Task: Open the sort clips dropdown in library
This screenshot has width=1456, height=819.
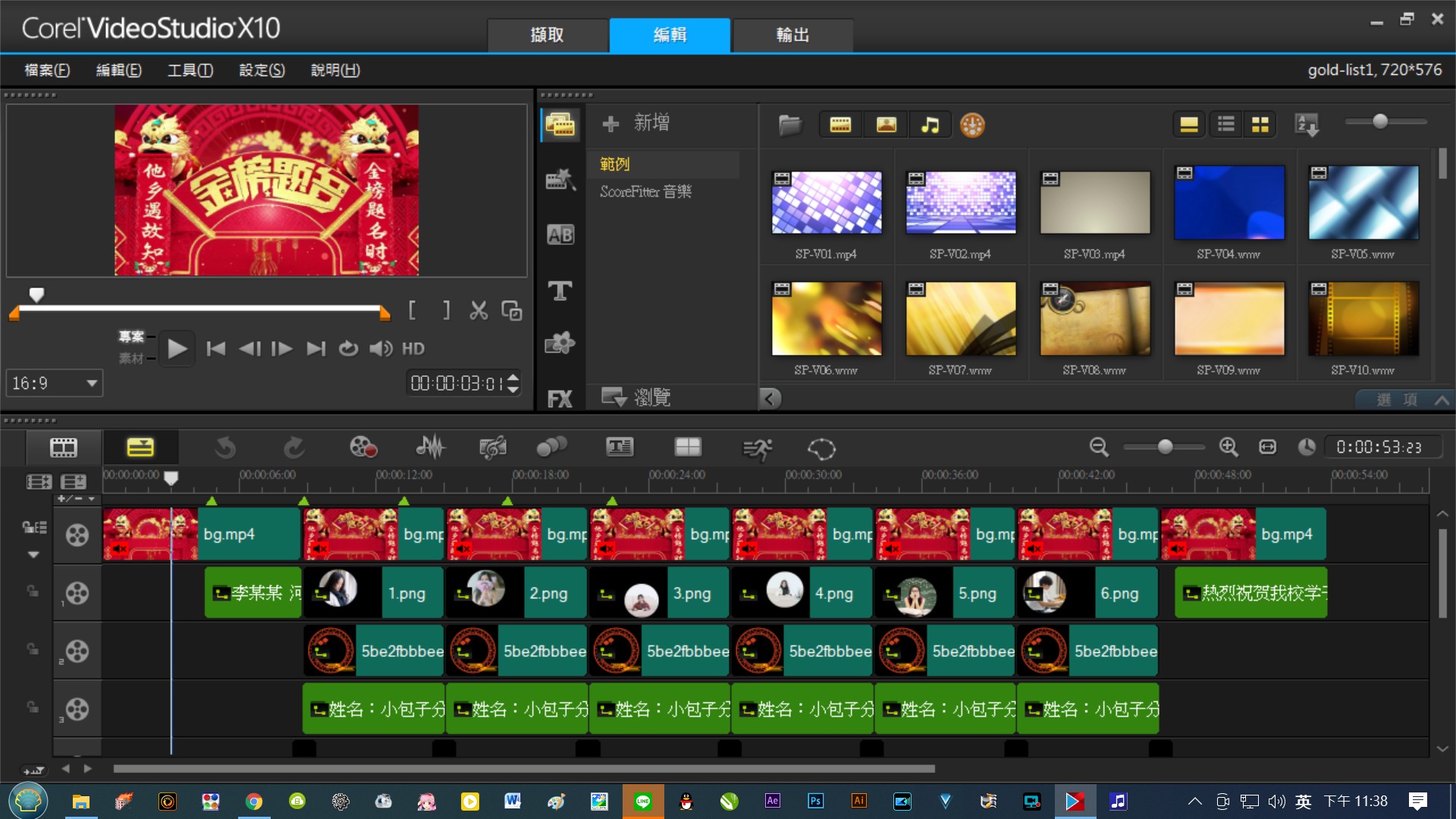Action: pyautogui.click(x=1307, y=125)
